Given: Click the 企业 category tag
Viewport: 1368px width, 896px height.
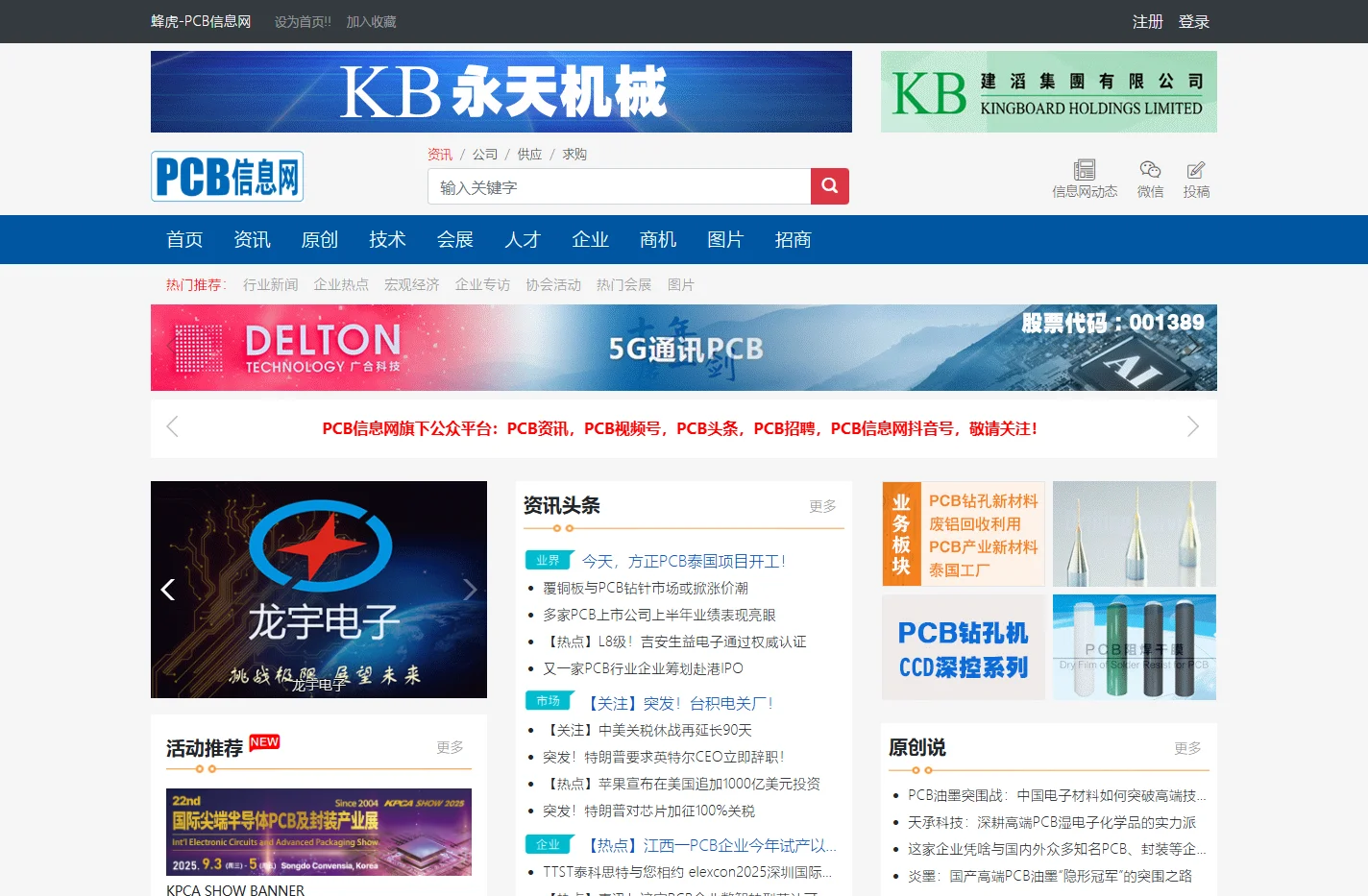Looking at the screenshot, I should click(548, 844).
